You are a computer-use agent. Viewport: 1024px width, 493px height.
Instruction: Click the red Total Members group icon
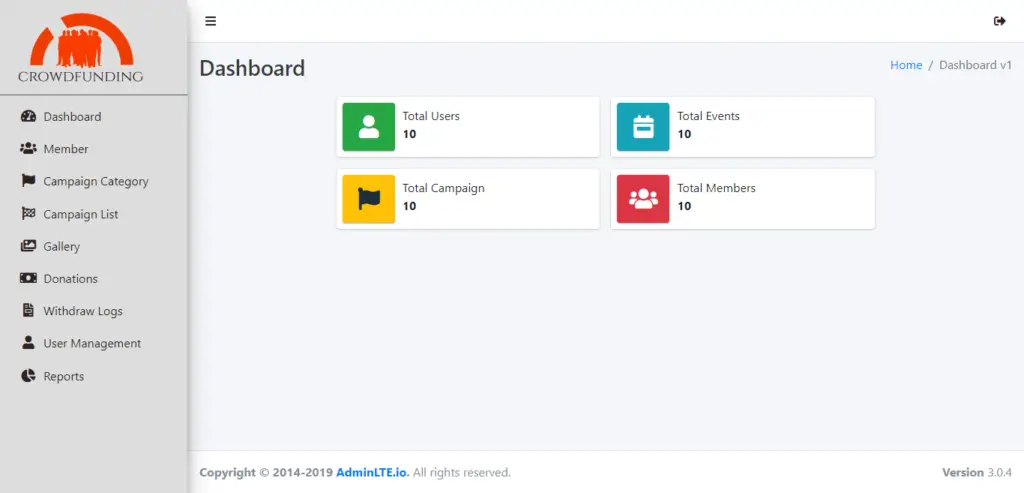click(643, 199)
